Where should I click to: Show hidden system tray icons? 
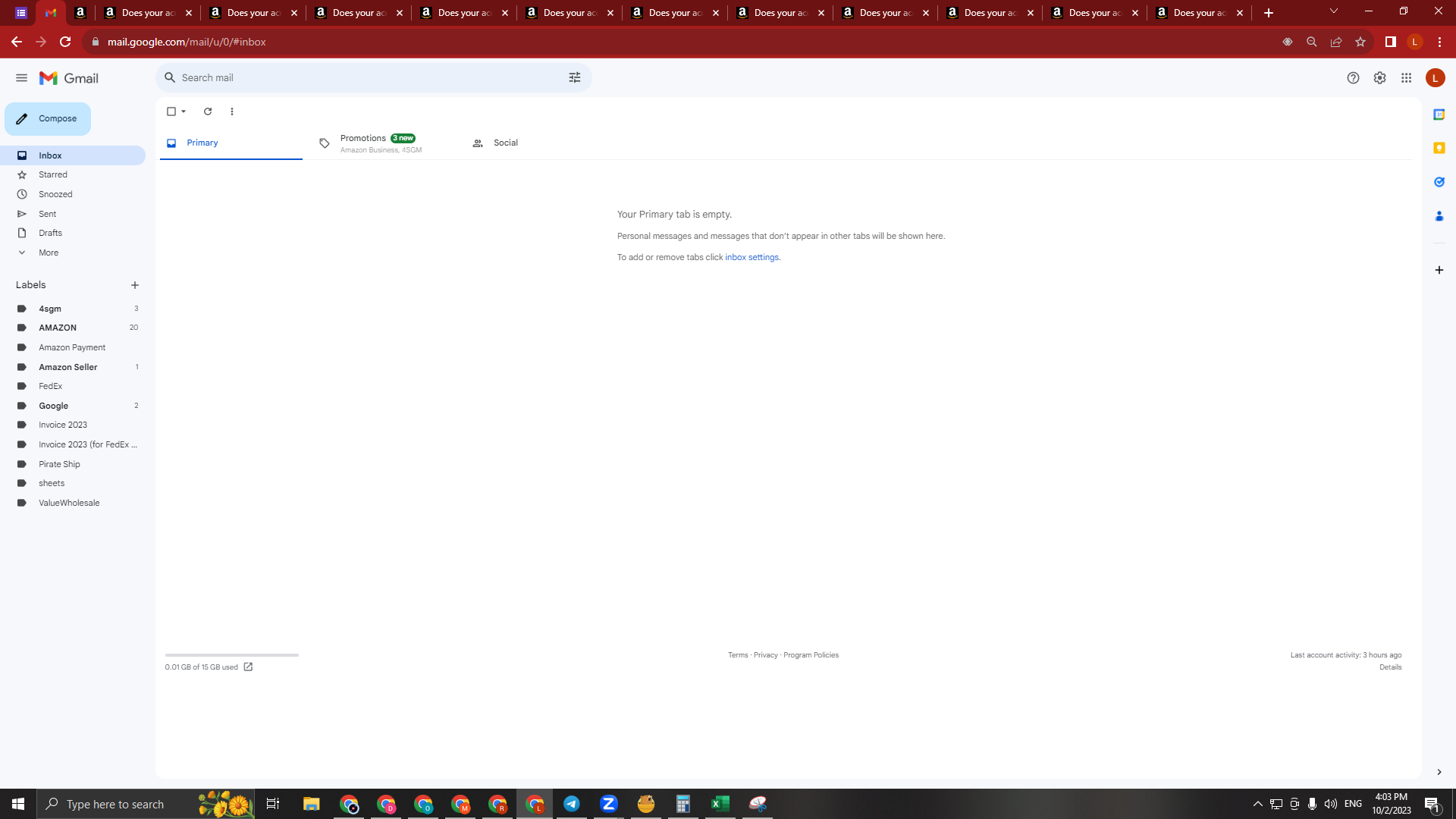pos(1258,804)
